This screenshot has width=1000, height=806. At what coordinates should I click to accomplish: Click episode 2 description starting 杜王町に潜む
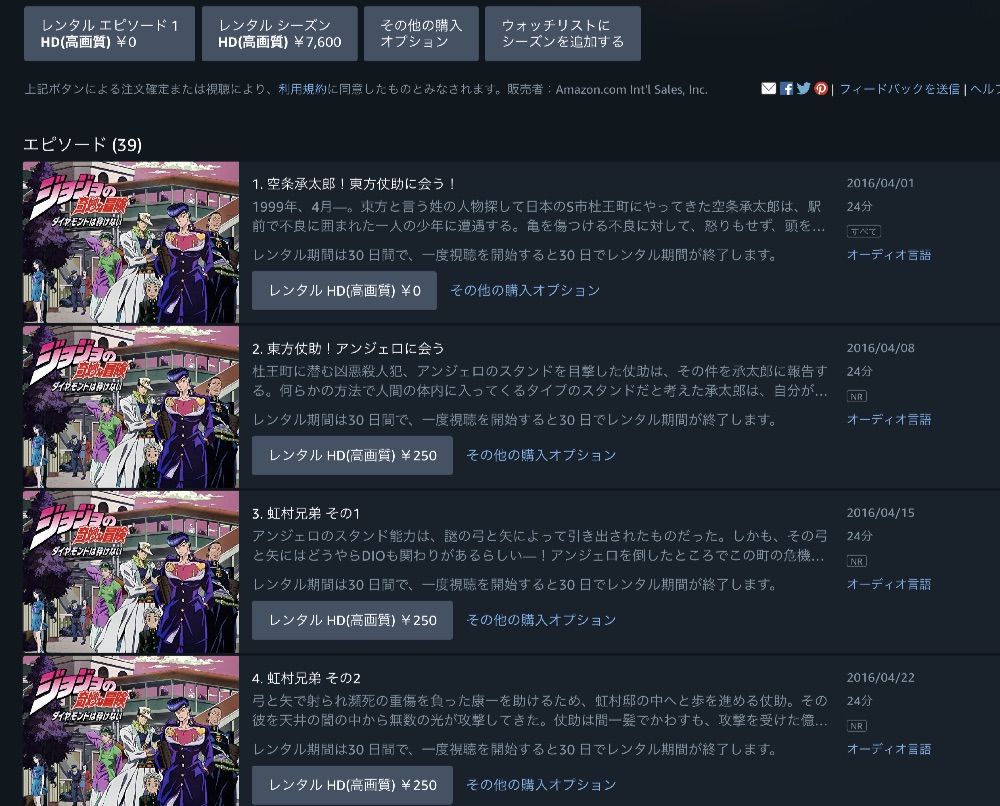point(540,381)
